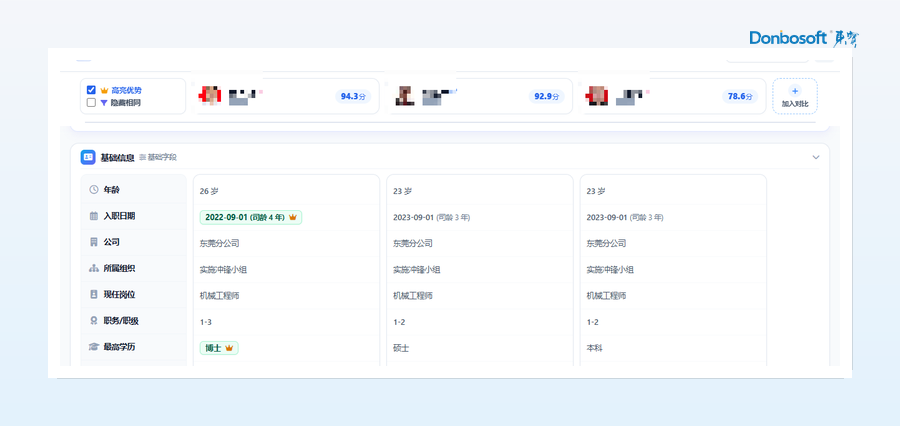This screenshot has height=426, width=900.
Task: Click the 职务/职级 row label
Action: (121, 321)
